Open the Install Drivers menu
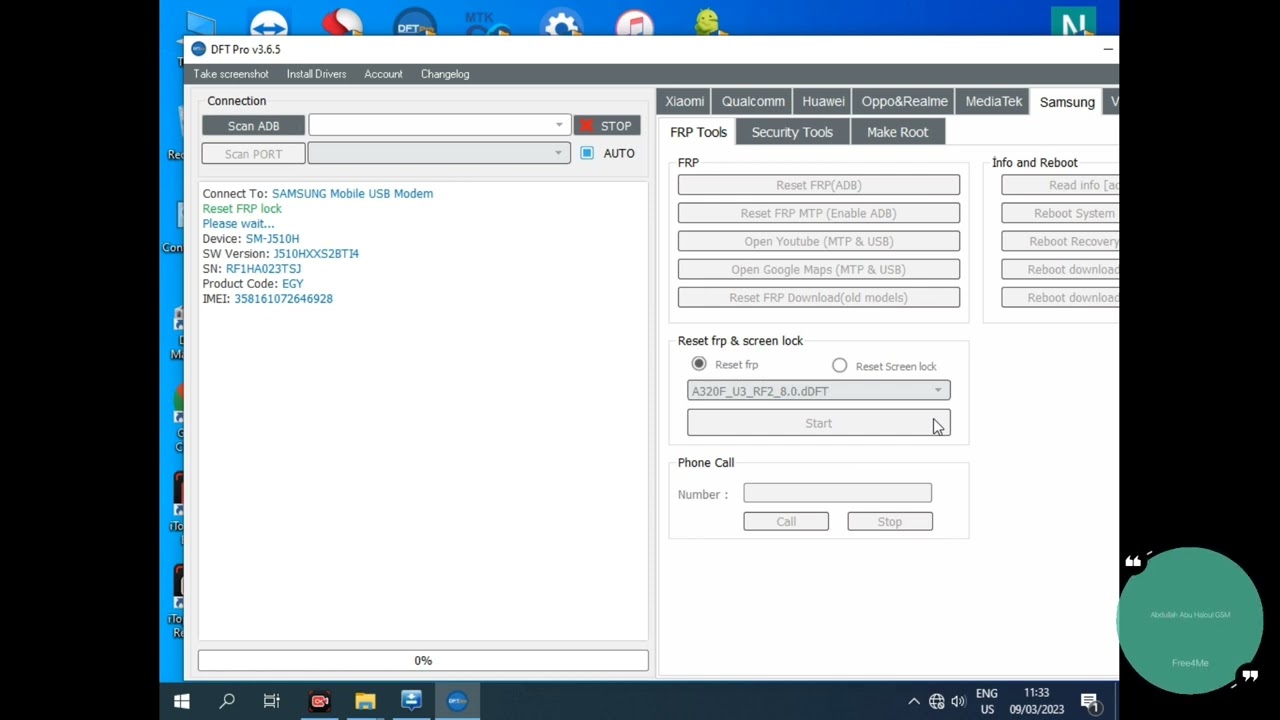 316,74
